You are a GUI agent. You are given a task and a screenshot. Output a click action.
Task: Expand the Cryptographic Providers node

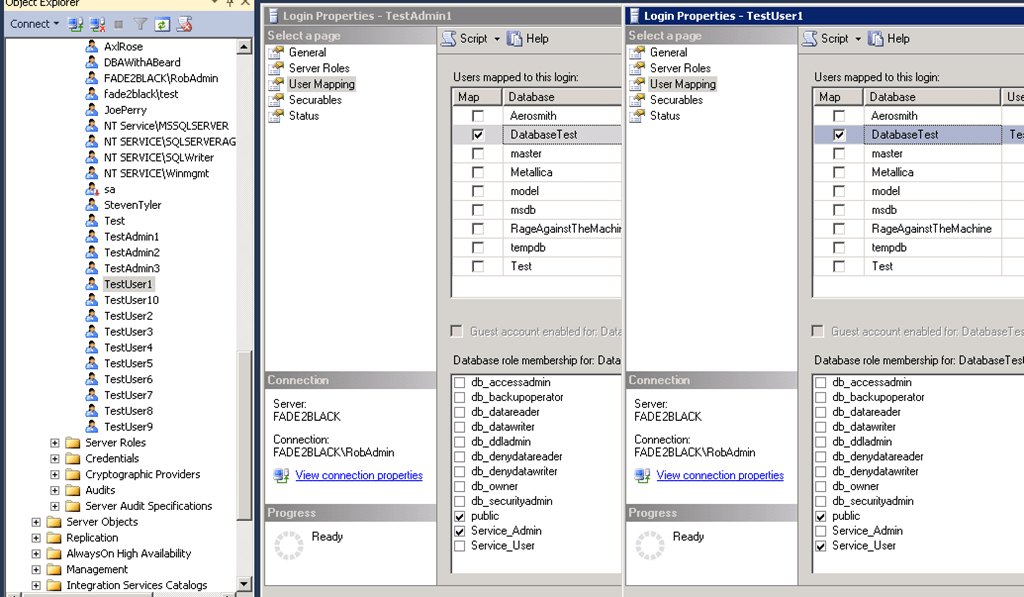(x=55, y=474)
